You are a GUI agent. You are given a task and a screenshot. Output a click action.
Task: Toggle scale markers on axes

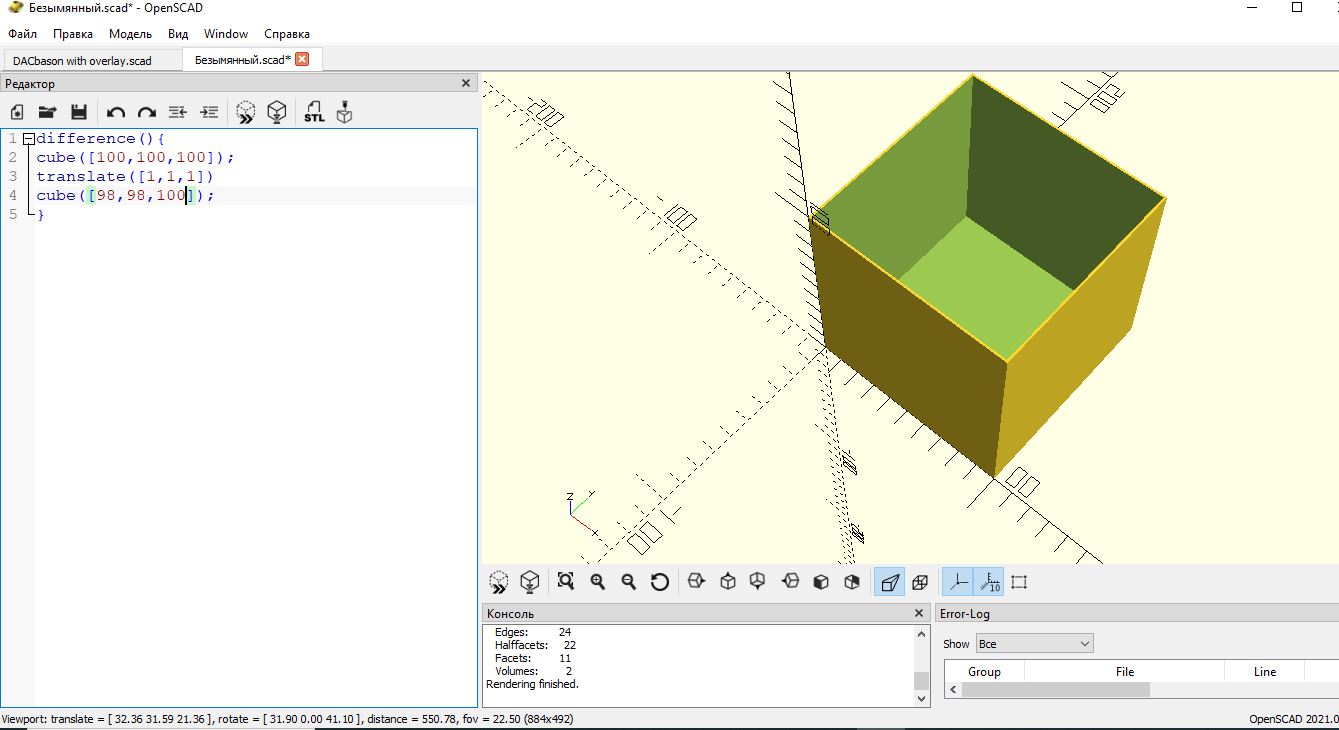click(989, 581)
